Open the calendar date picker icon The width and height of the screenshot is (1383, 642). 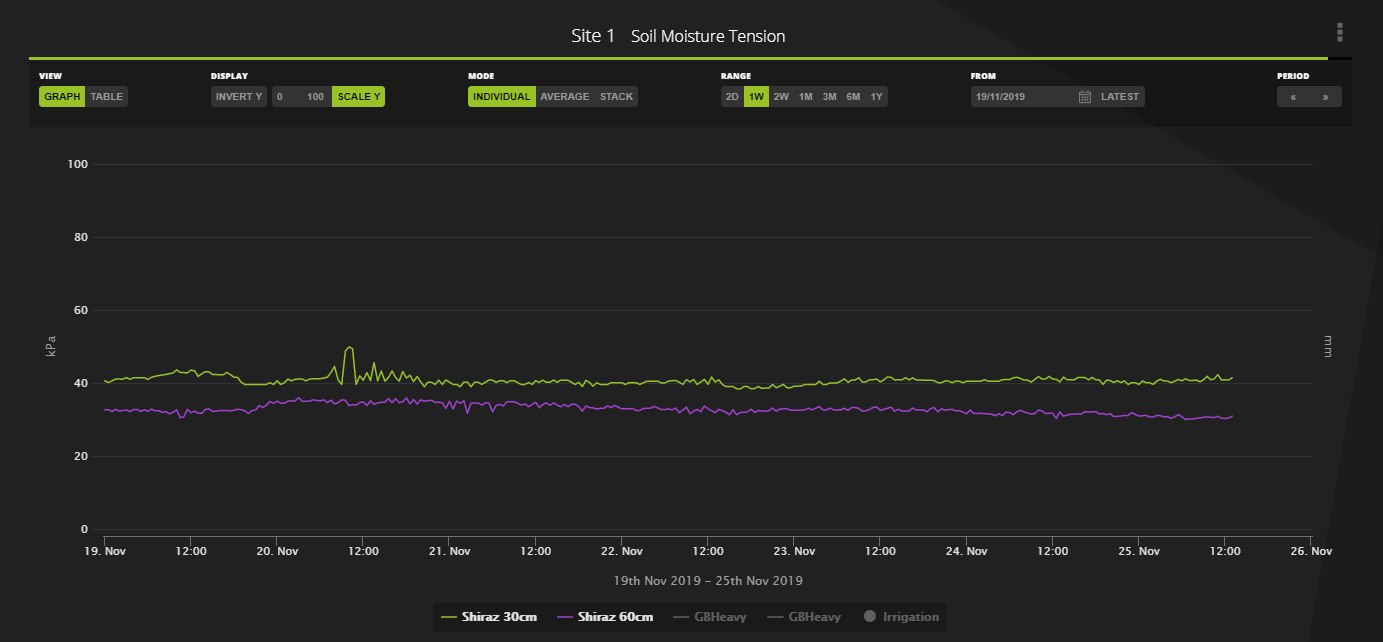click(x=1085, y=97)
